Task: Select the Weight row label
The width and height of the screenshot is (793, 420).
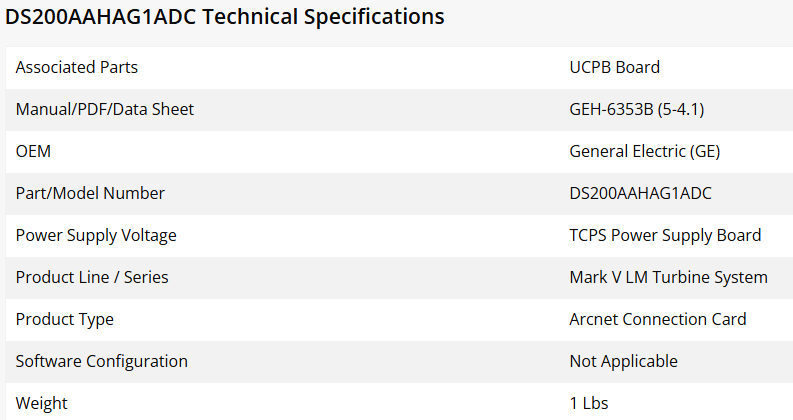Action: pos(41,404)
